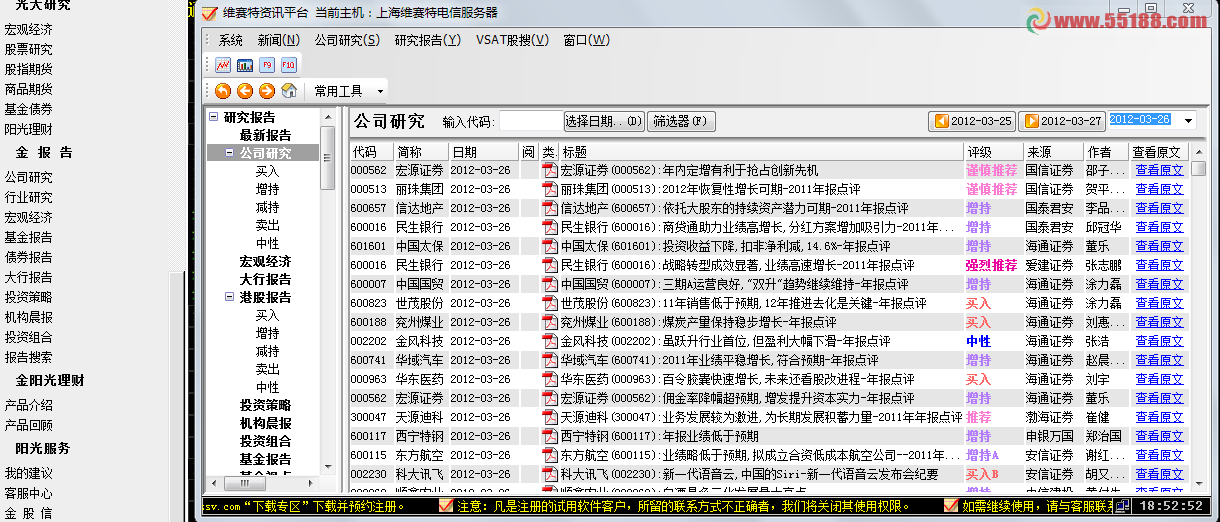
Task: Open the 研究报告(Y) menu
Action: click(x=428, y=40)
